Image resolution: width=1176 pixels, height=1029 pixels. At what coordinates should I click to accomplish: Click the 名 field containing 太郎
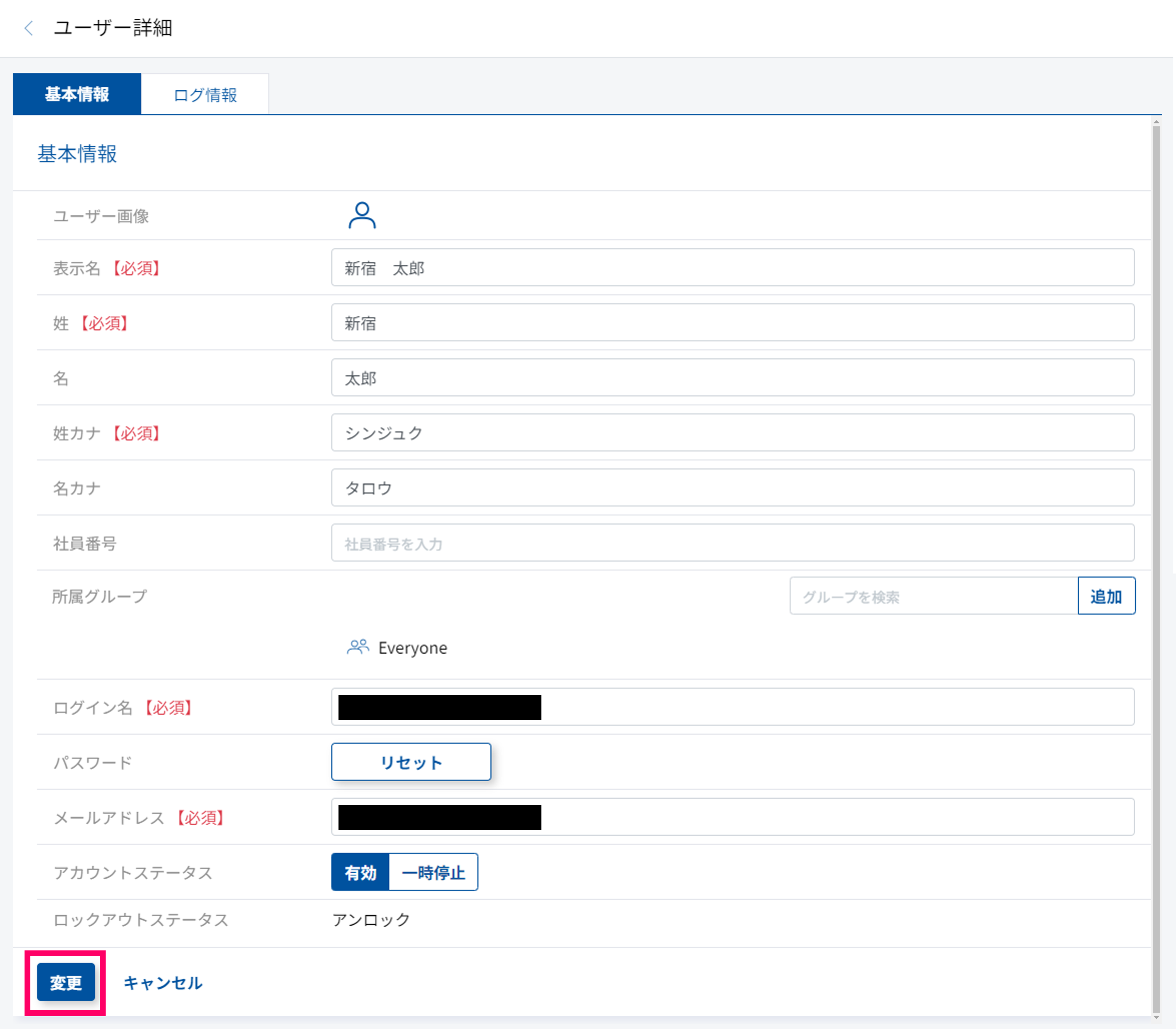[x=732, y=378]
